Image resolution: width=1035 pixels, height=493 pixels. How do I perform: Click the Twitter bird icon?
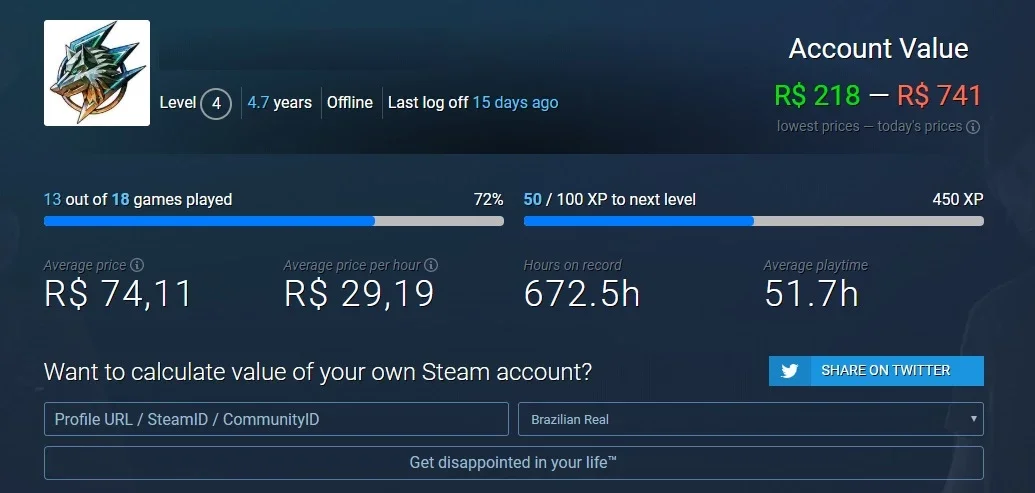[789, 371]
